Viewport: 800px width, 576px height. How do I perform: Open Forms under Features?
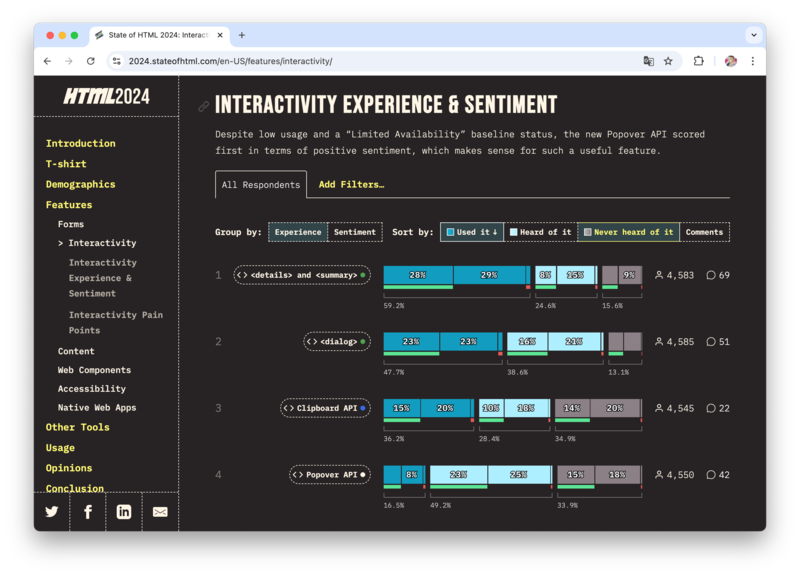click(x=71, y=224)
